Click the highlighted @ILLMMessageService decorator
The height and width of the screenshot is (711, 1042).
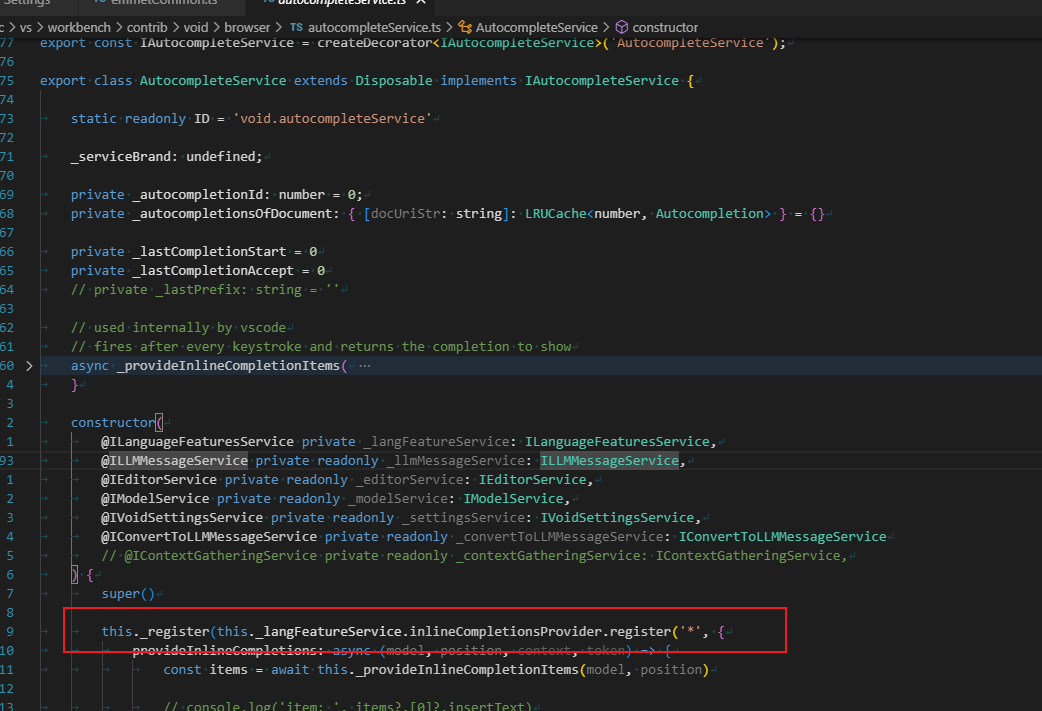(174, 461)
